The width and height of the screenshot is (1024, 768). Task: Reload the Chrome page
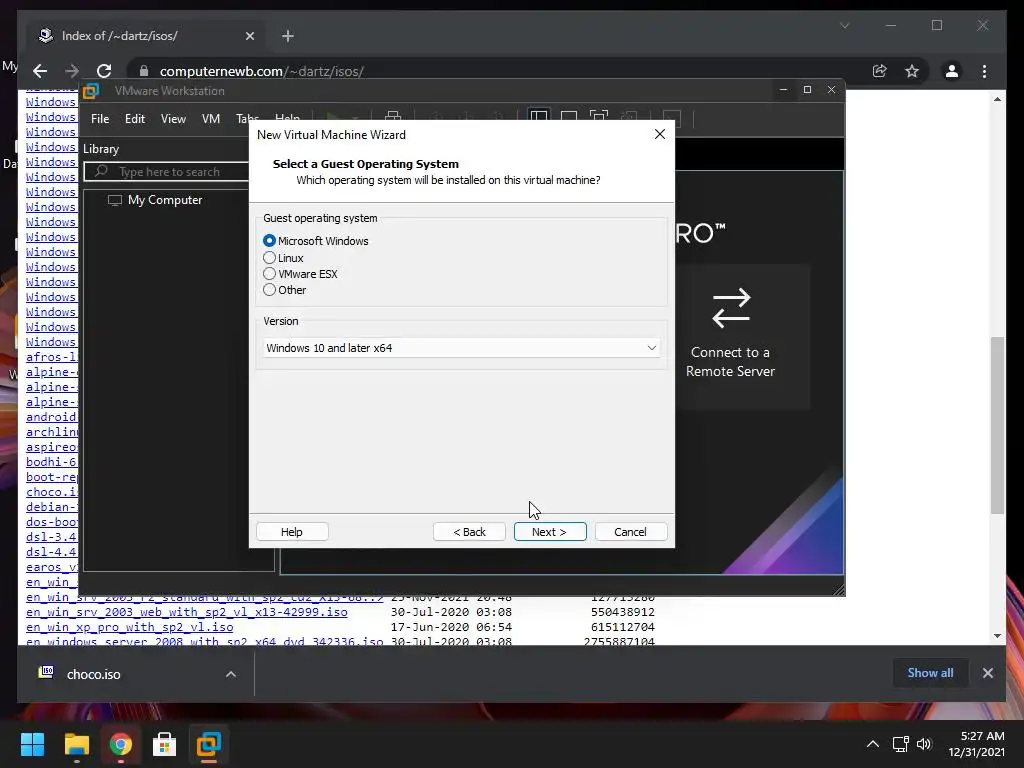(104, 71)
